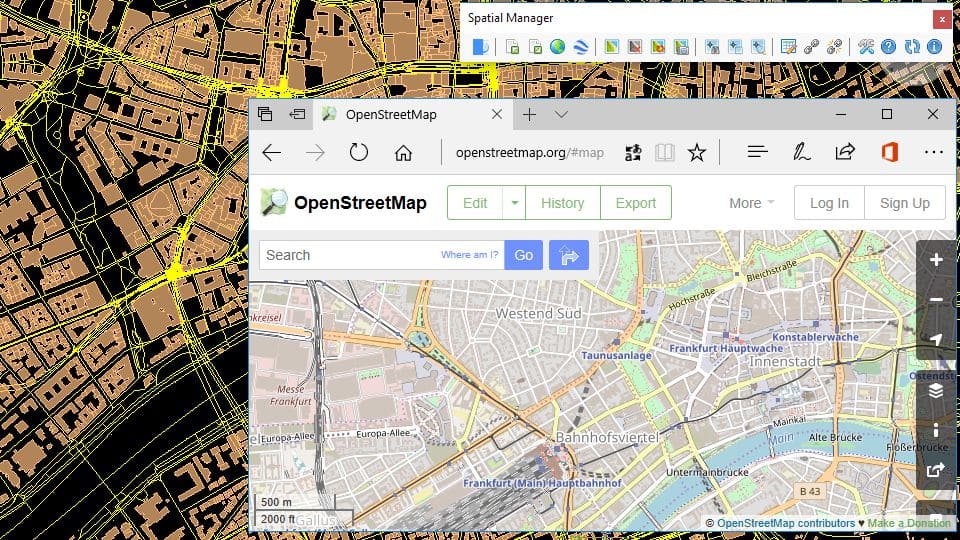
Task: Show tabs you've set aside
Action: (x=265, y=114)
